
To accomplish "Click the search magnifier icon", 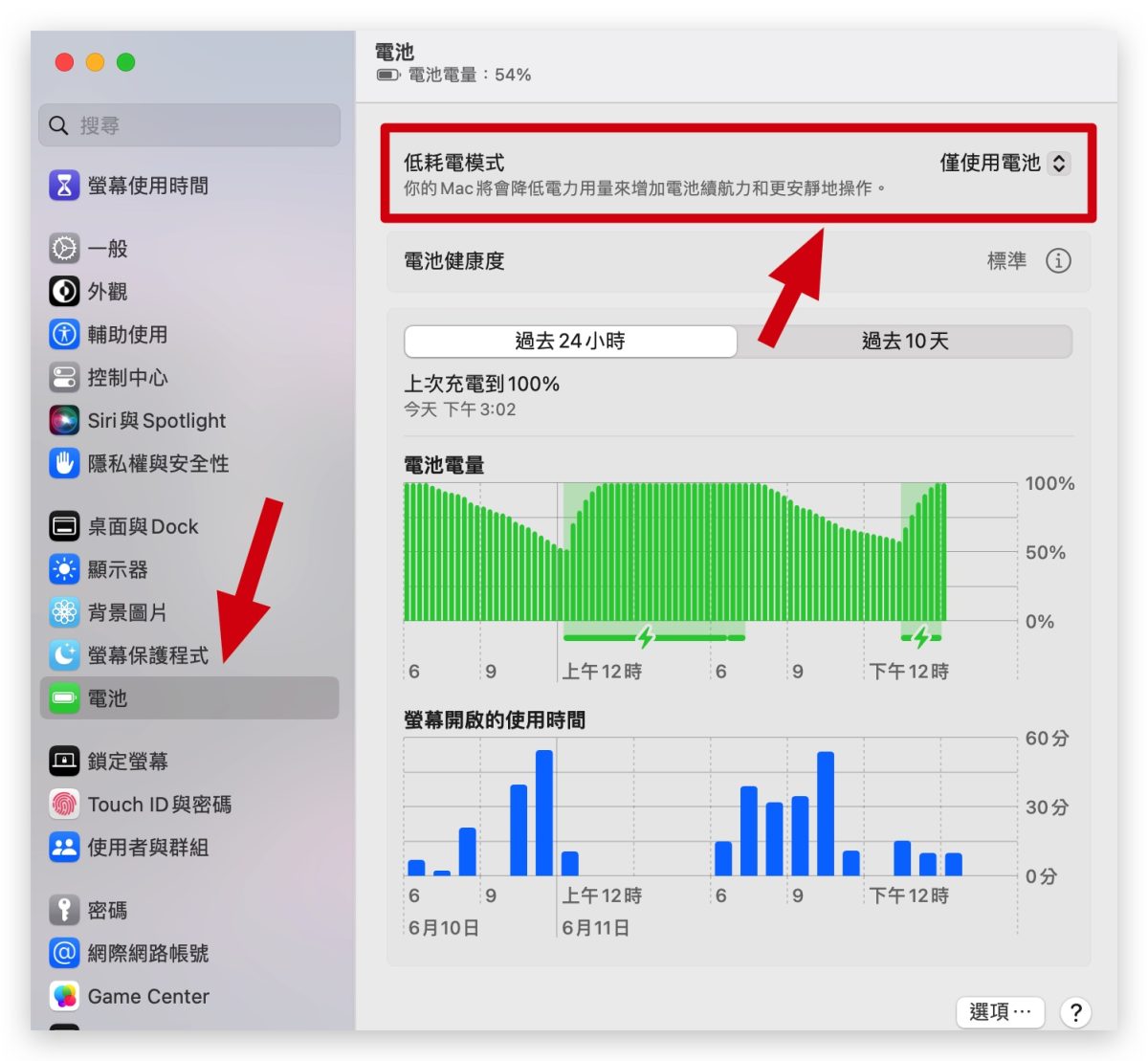I will tap(58, 125).
